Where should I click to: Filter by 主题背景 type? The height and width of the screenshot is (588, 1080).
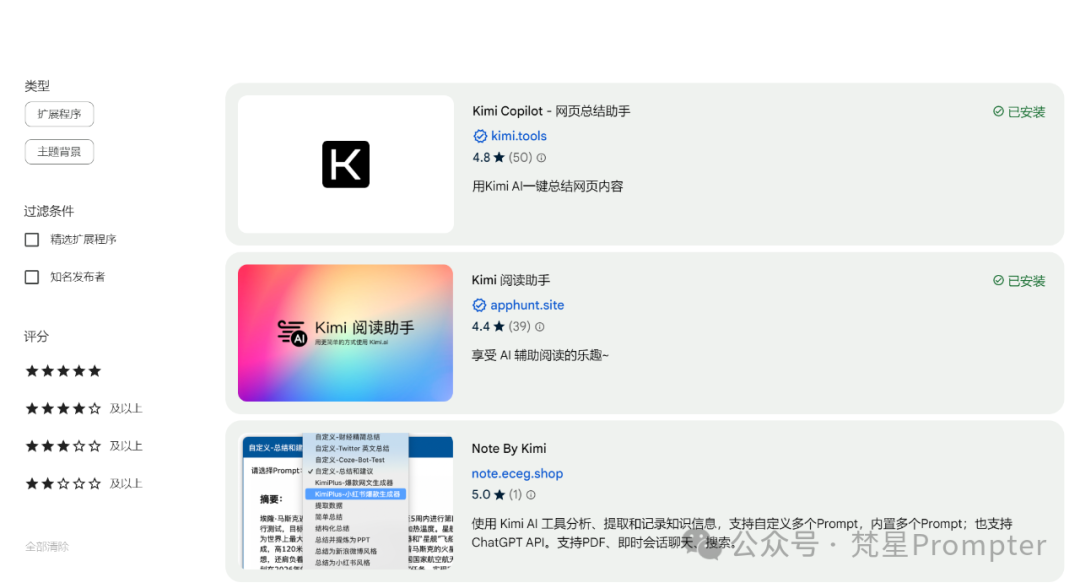pyautogui.click(x=59, y=152)
